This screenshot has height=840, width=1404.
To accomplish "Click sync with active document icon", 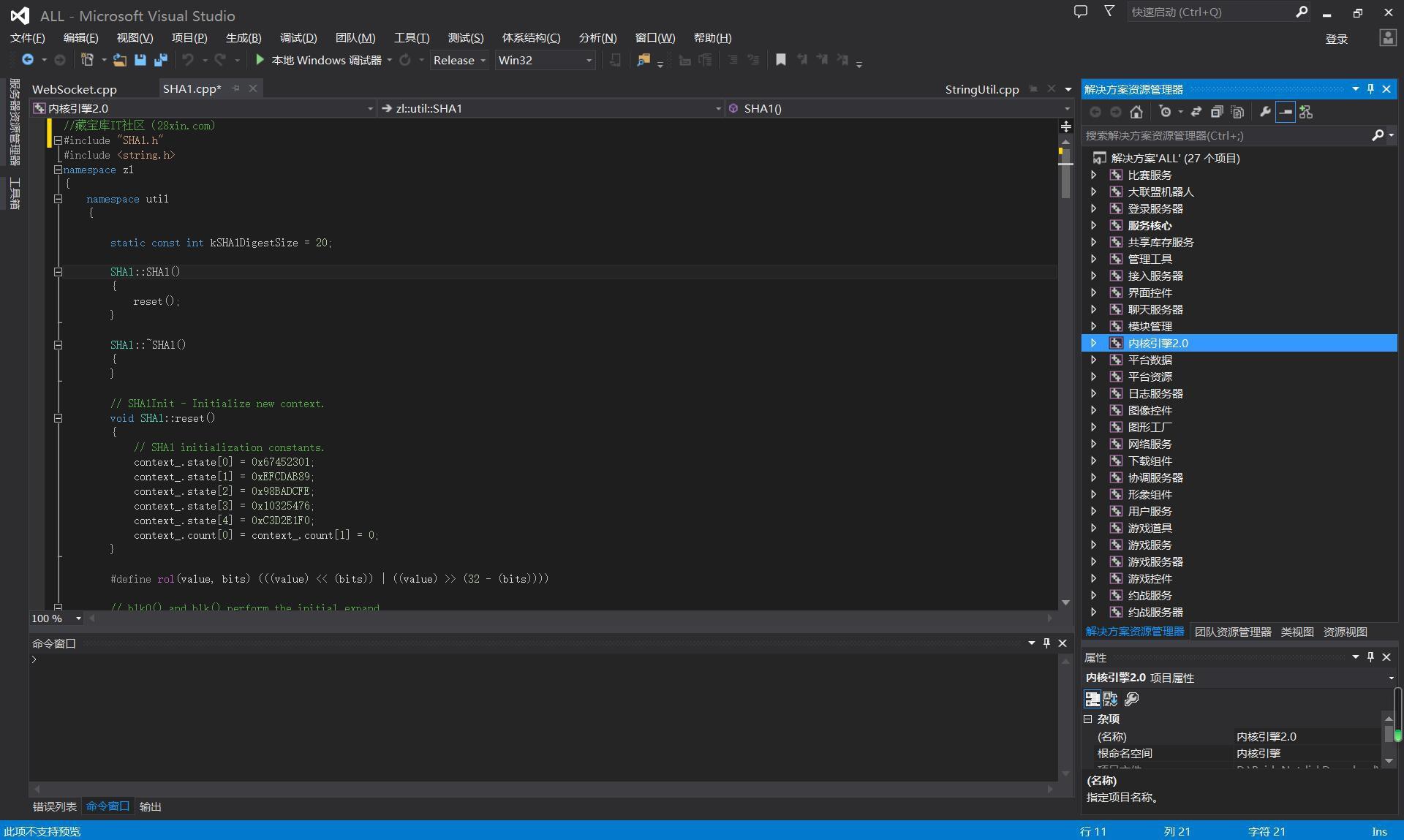I will coord(1196,112).
